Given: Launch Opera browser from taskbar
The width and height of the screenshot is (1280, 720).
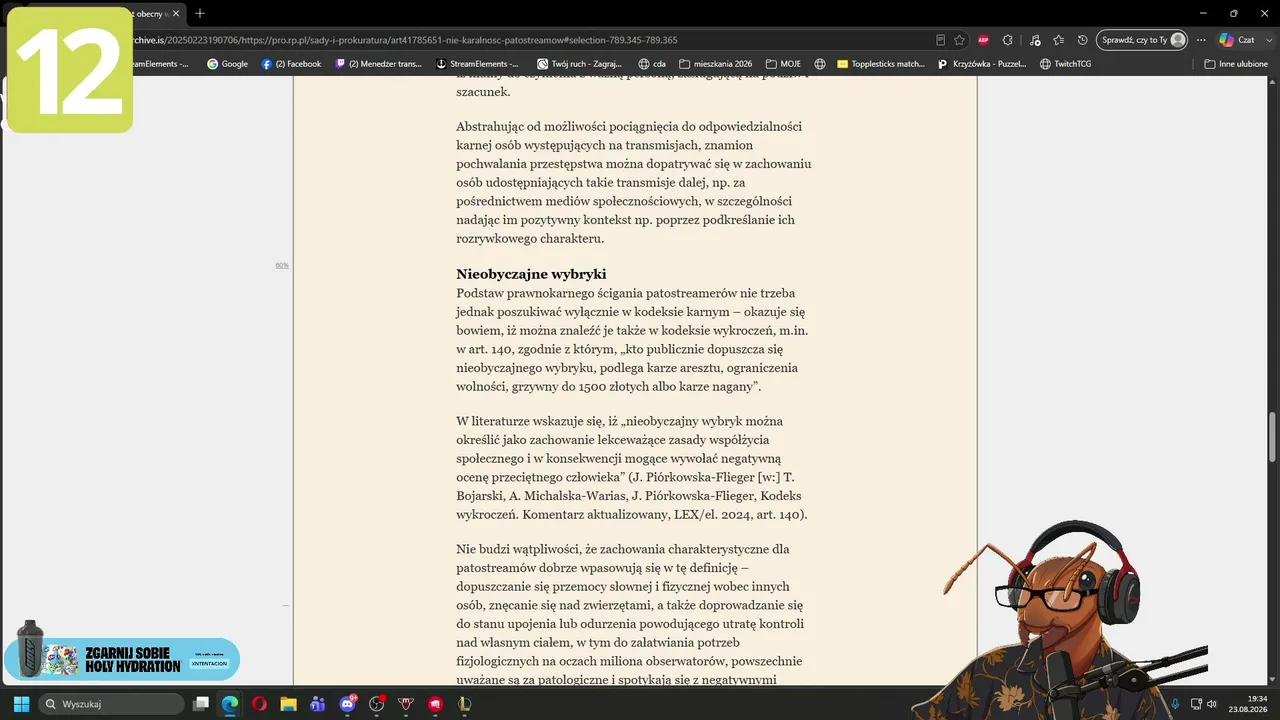Looking at the screenshot, I should 259,704.
